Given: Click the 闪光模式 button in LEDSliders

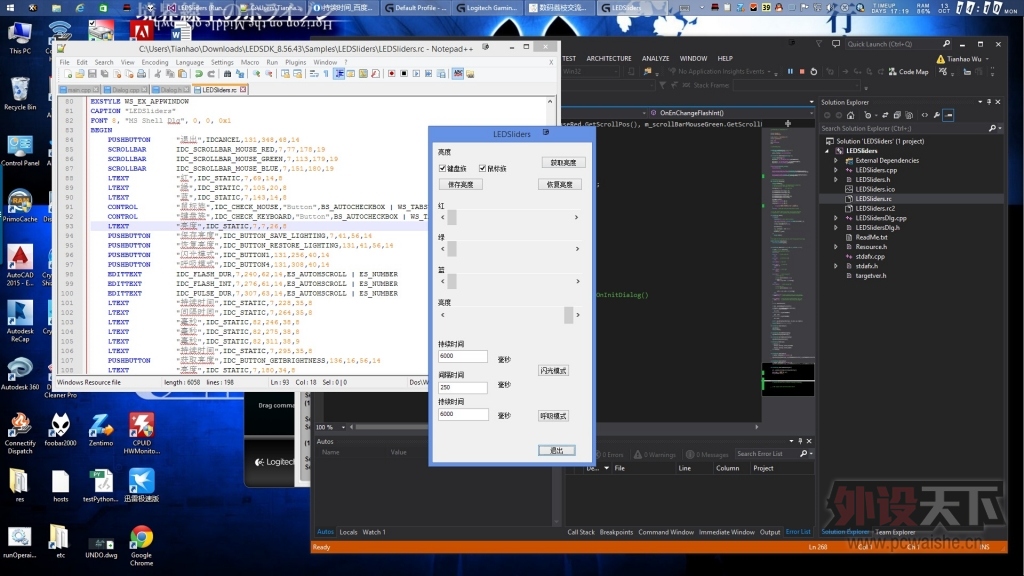Looking at the screenshot, I should click(x=553, y=371).
